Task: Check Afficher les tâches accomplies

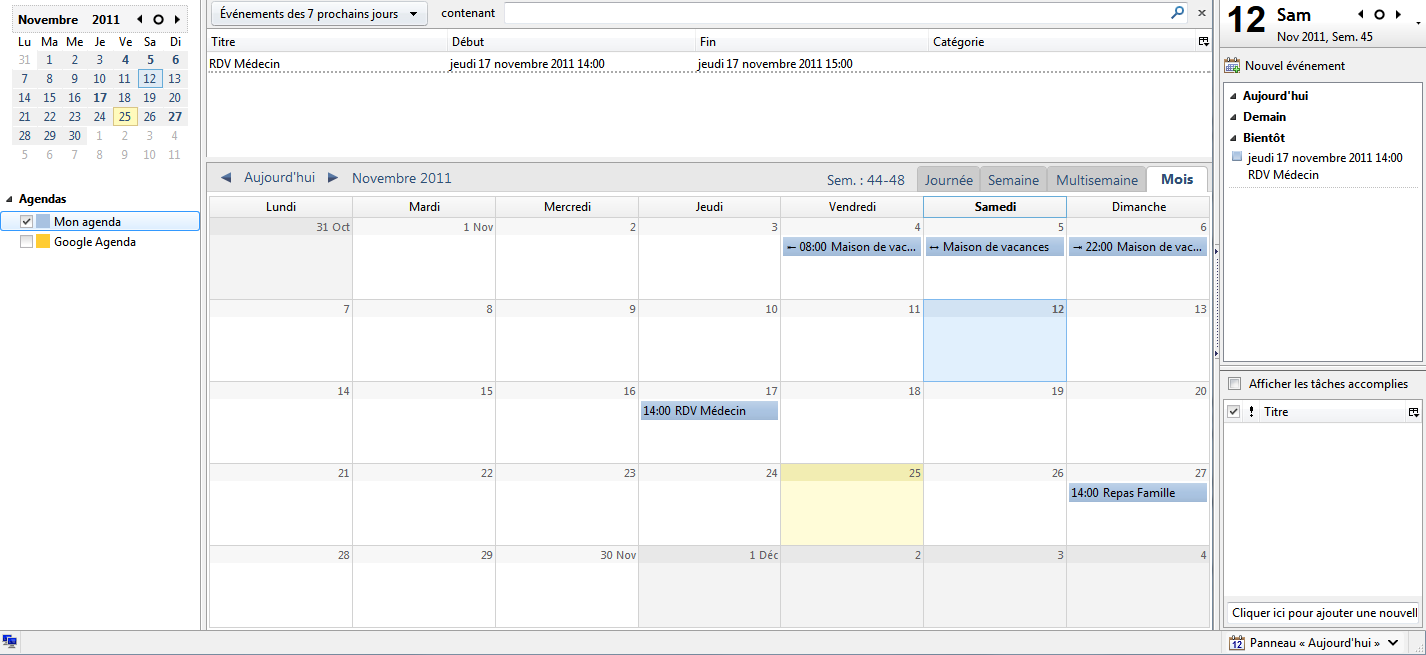Action: (1234, 384)
